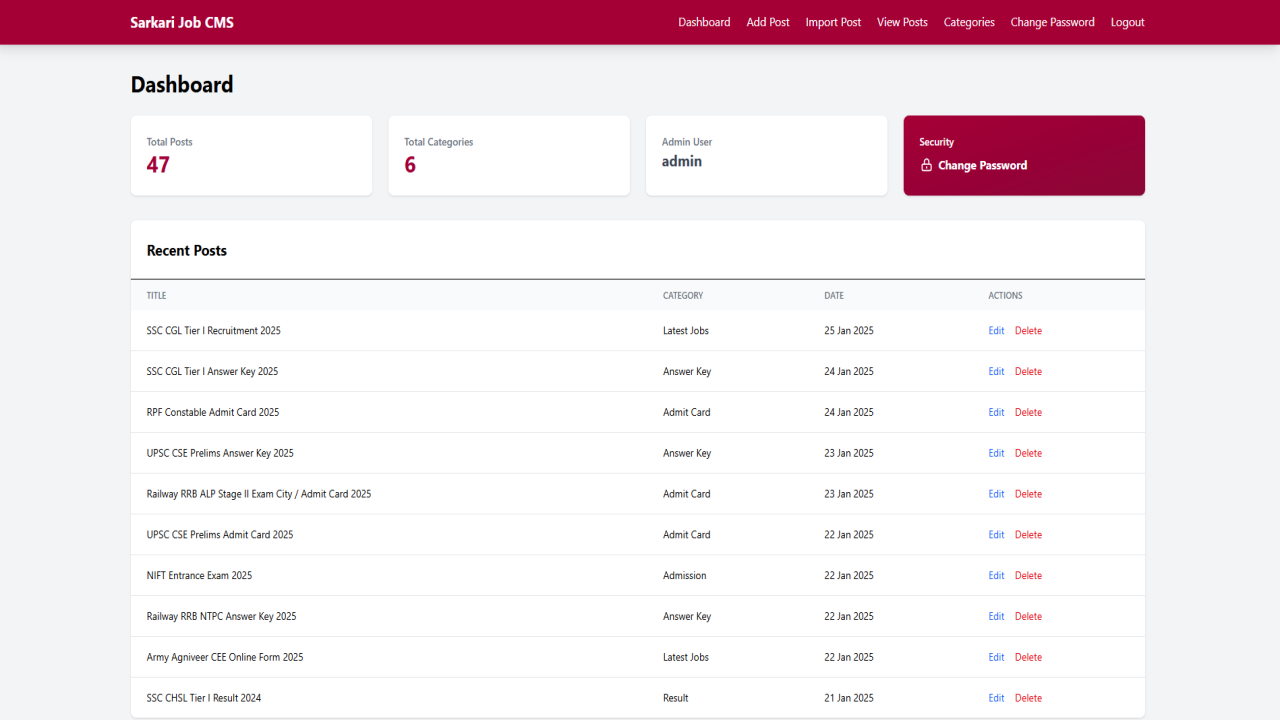Go to Import Post page
1280x720 pixels.
coord(833,22)
